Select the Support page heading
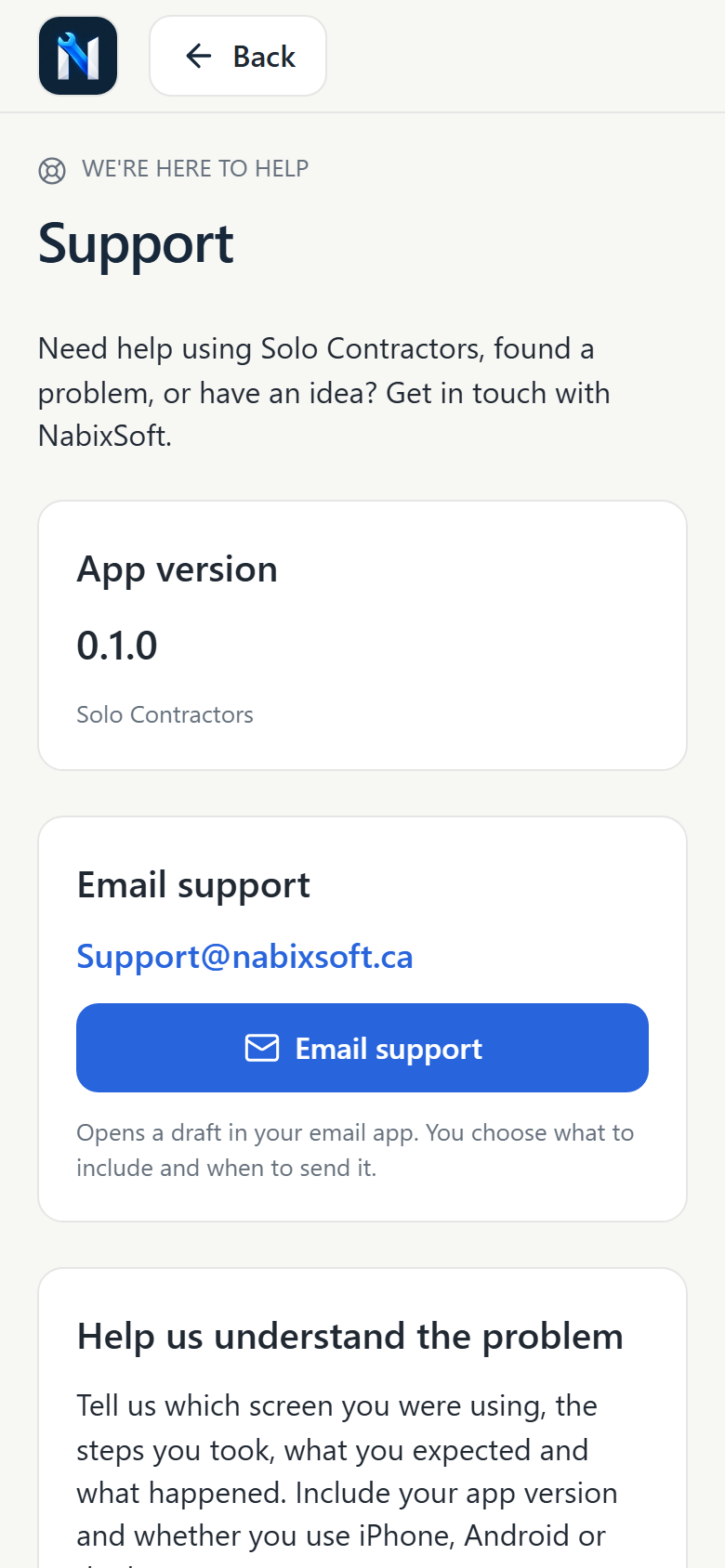This screenshot has height=1568, width=725. click(136, 245)
